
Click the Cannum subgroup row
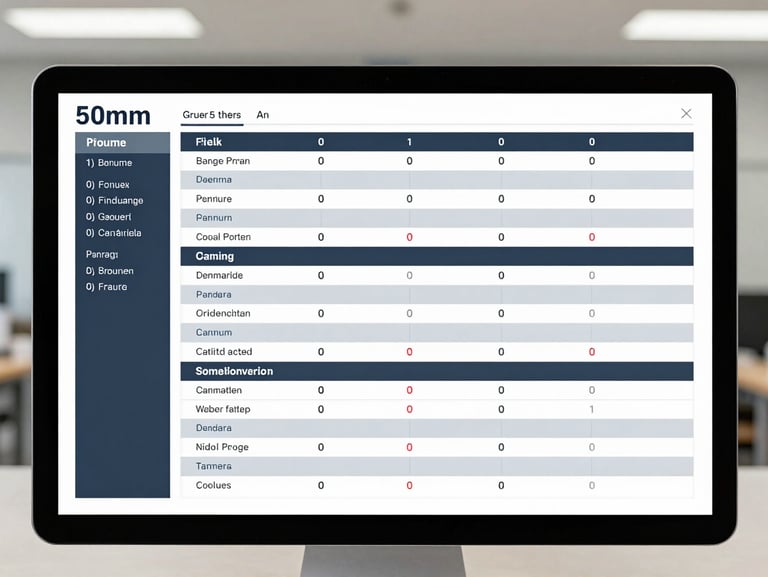(437, 333)
